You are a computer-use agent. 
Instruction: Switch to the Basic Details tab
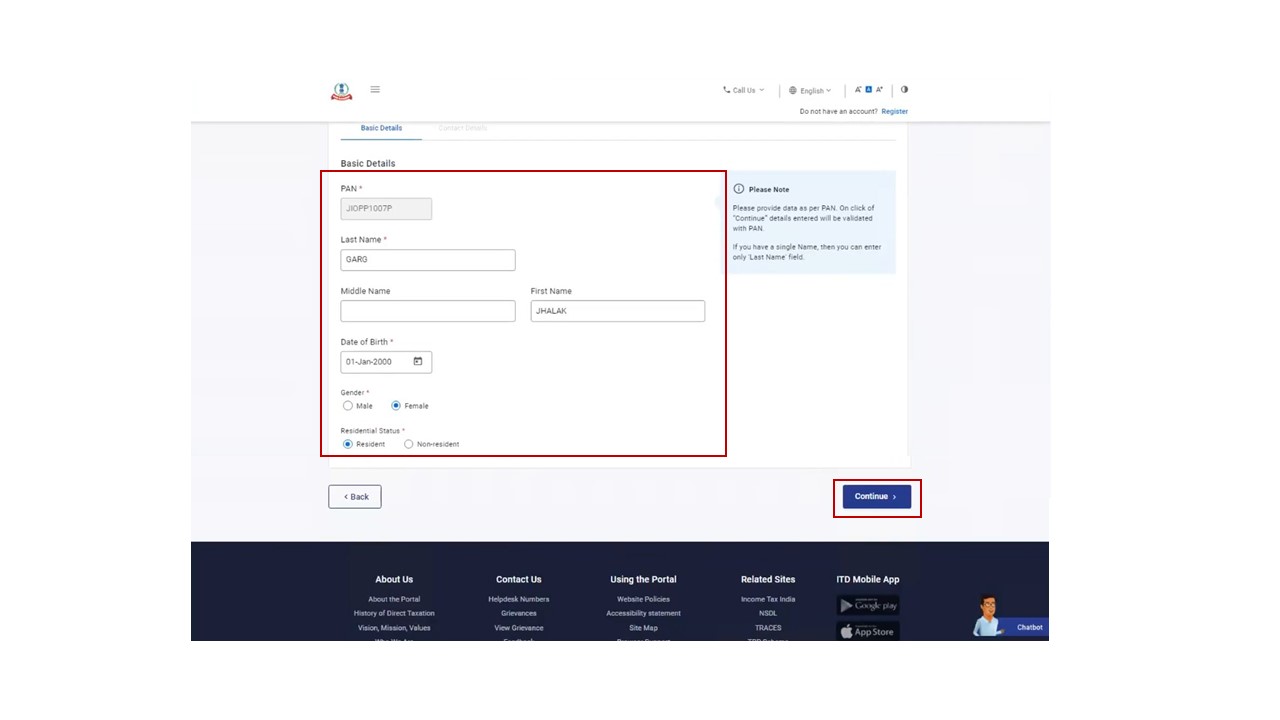(x=381, y=128)
